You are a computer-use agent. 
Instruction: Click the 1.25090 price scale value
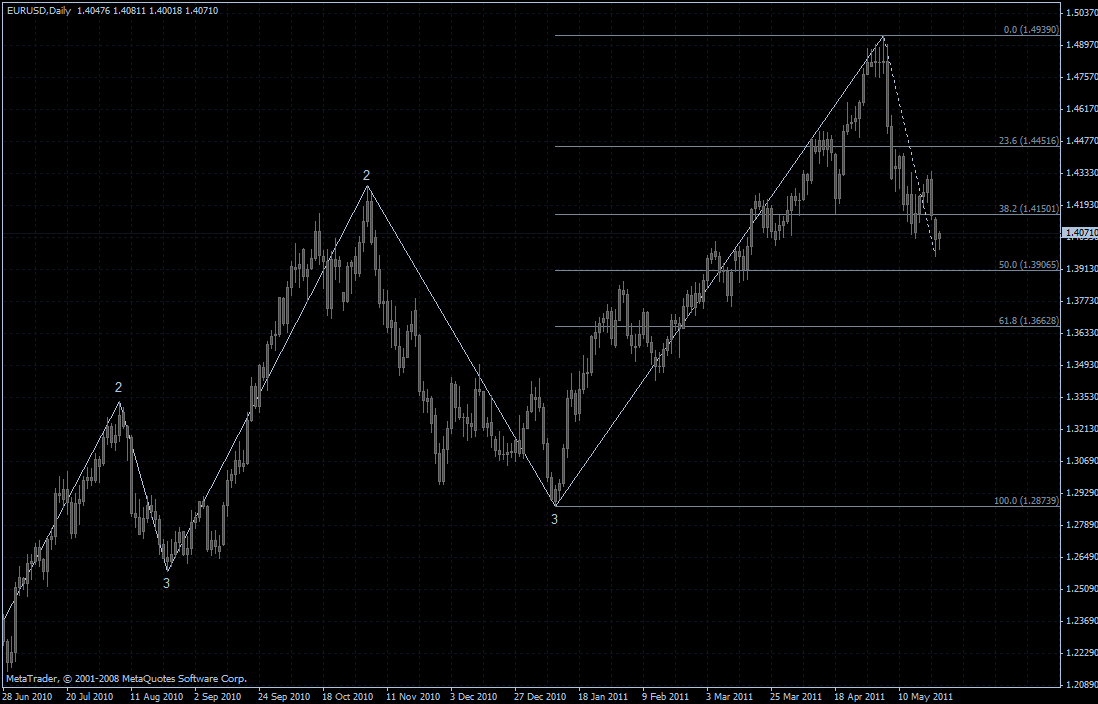(1082, 589)
